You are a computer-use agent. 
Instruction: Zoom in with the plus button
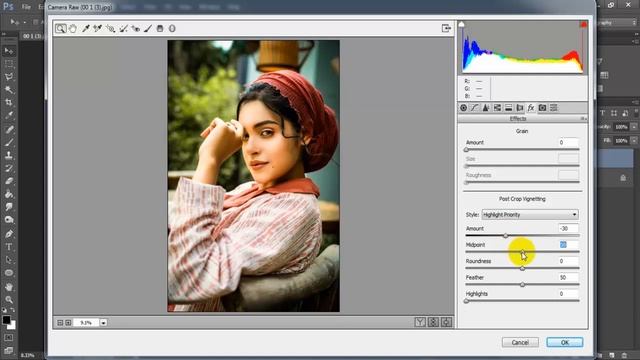pyautogui.click(x=68, y=322)
